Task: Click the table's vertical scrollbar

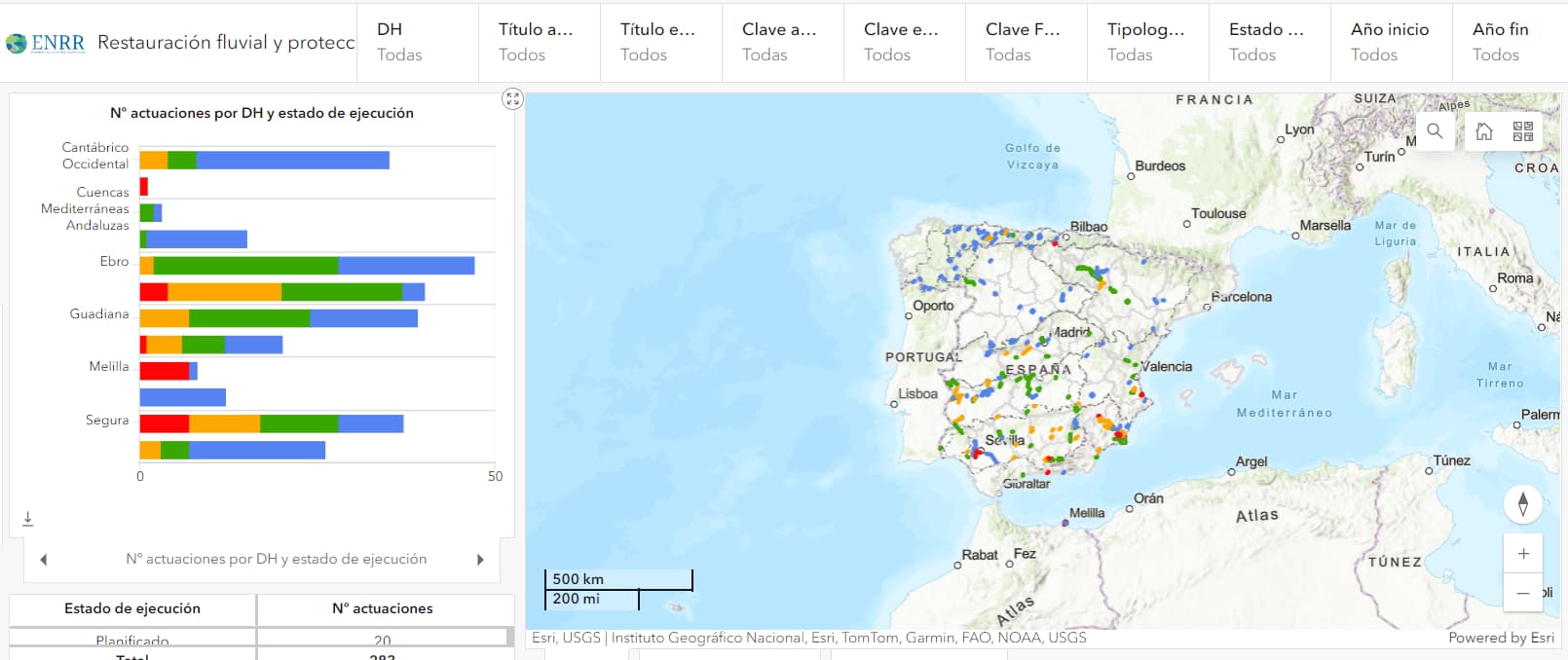Action: pyautogui.click(x=509, y=638)
